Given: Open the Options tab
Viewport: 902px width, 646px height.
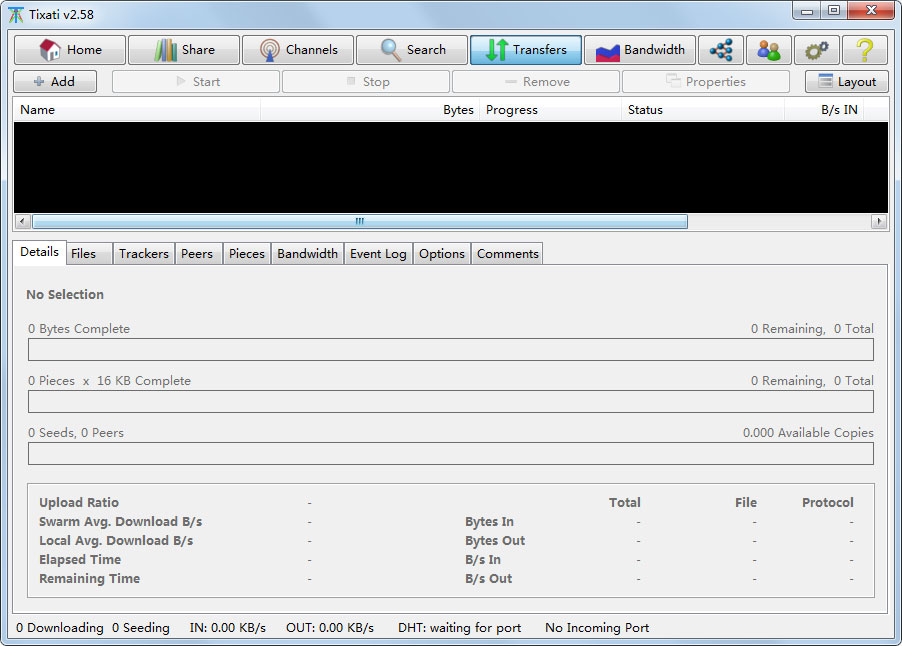Looking at the screenshot, I should click(442, 254).
